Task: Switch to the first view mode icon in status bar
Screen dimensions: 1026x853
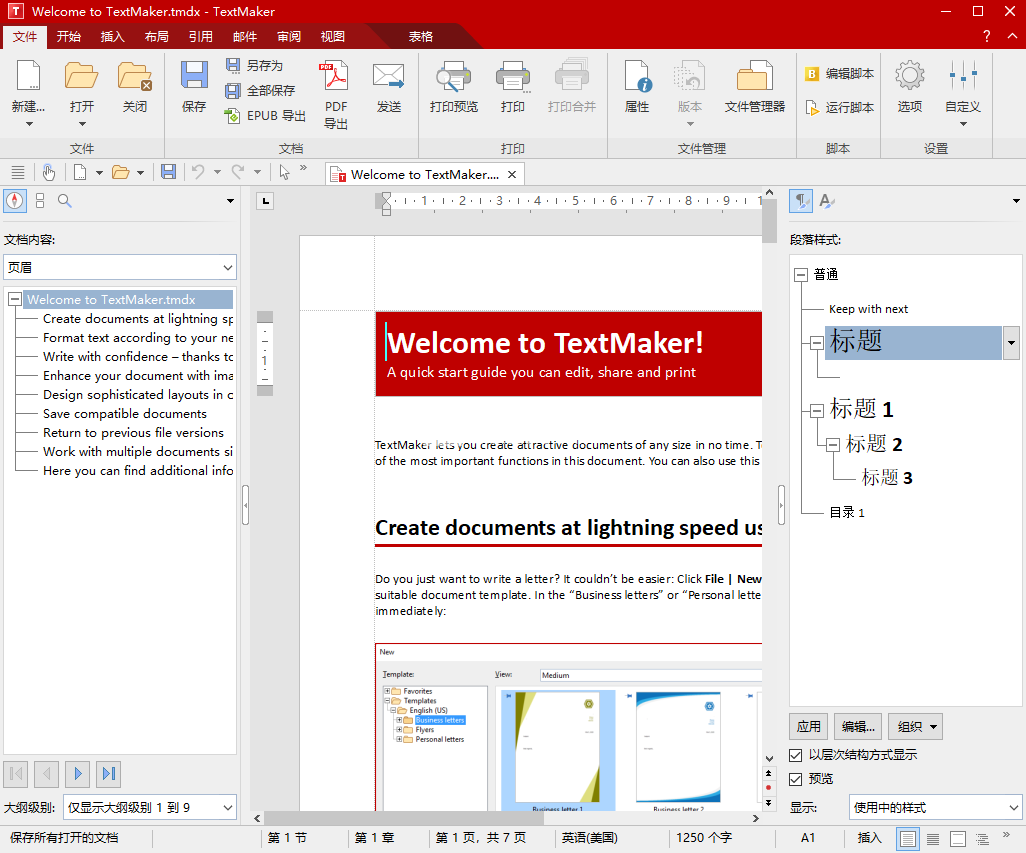Action: click(908, 838)
